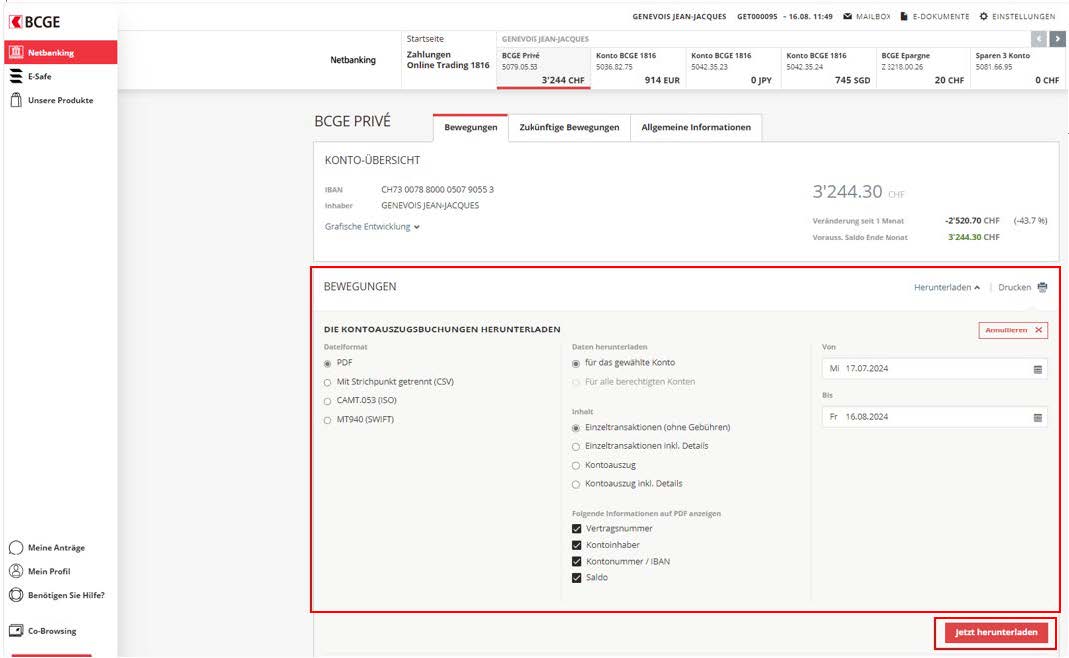Click the Drucken printer icon
Viewport: 1069px width, 658px height.
click(1042, 287)
